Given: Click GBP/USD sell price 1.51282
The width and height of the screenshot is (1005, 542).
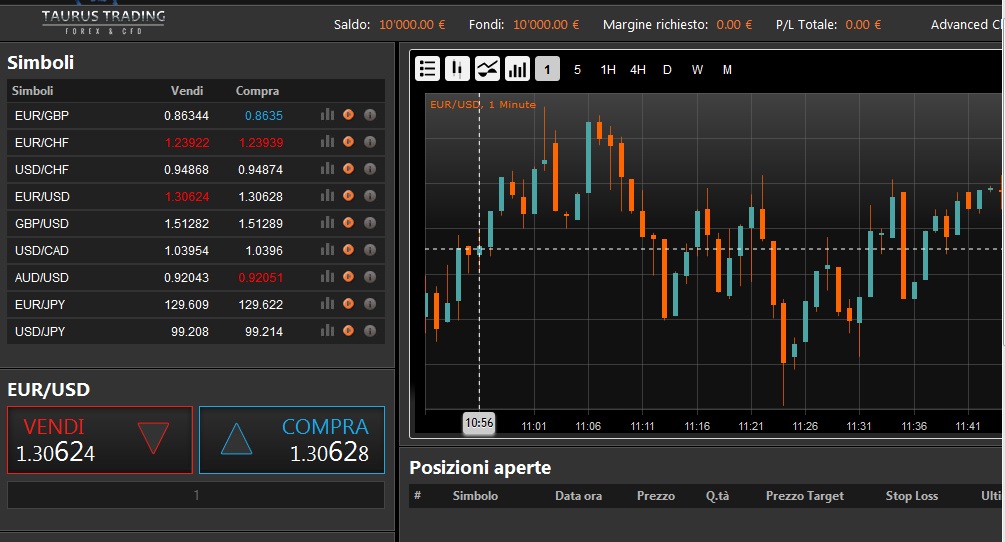Looking at the screenshot, I should click(187, 224).
